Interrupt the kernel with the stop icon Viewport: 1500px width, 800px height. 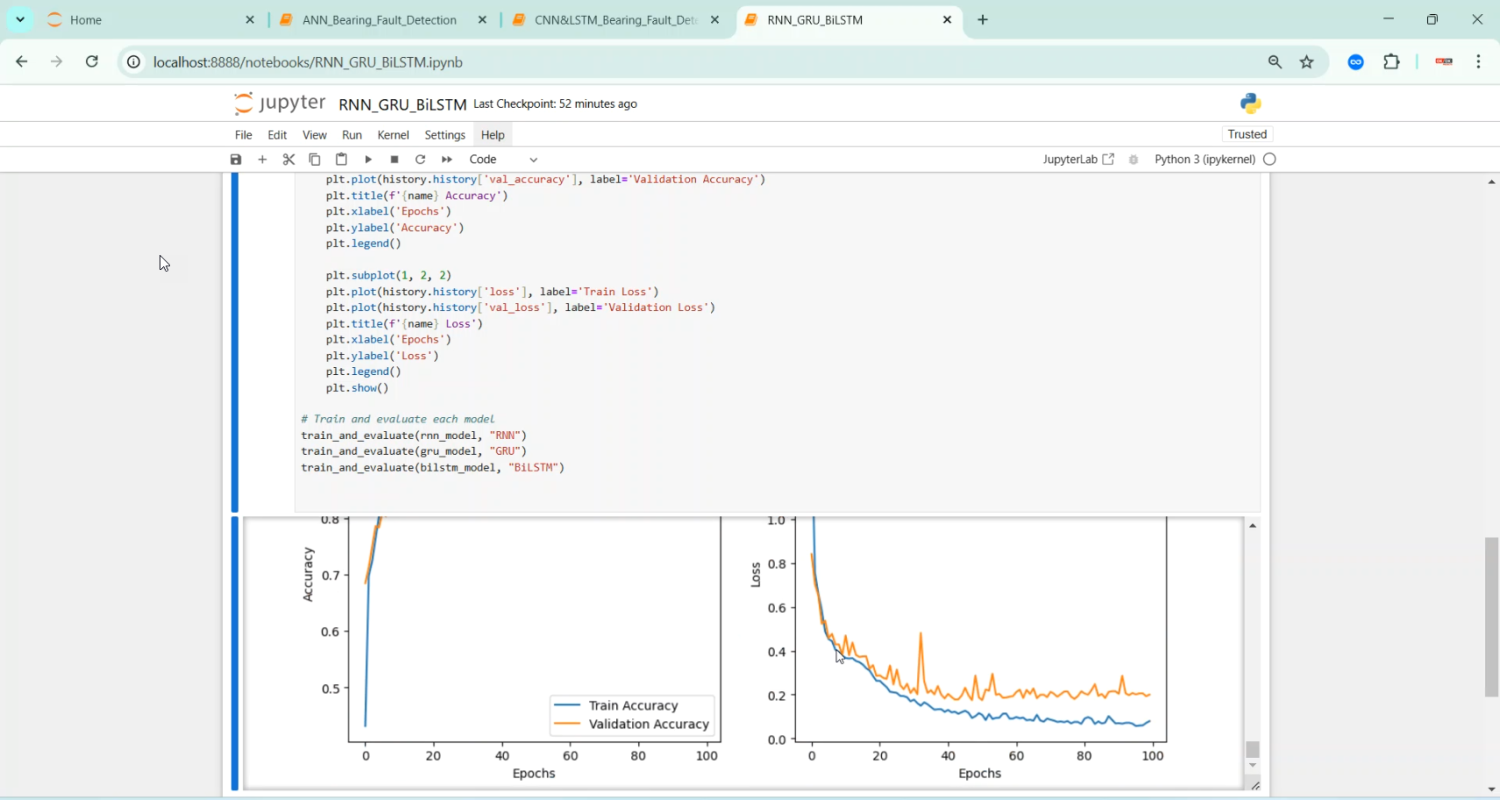click(x=394, y=160)
